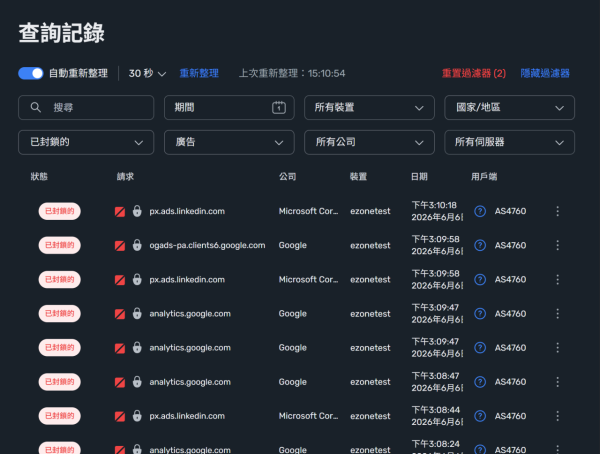This screenshot has width=600, height=454.
Task: Click the 狀態 column header
Action: pyautogui.click(x=39, y=176)
